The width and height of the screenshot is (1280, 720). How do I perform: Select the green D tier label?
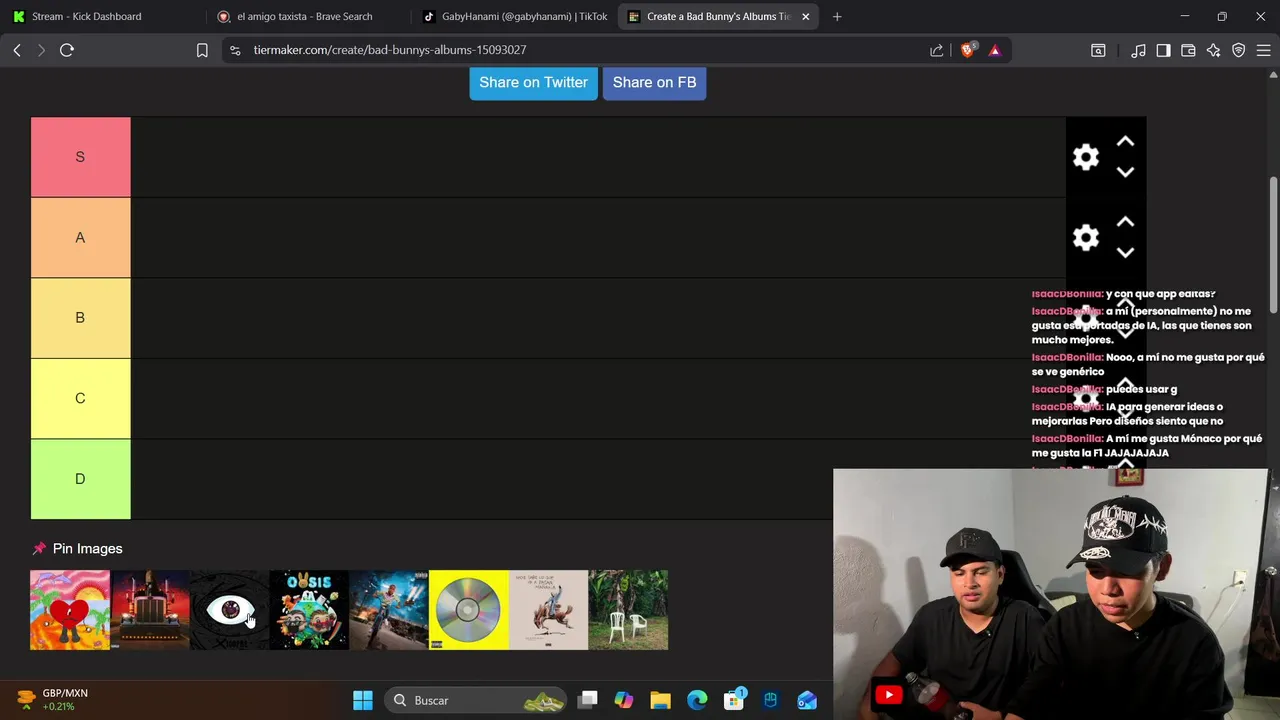click(x=80, y=479)
